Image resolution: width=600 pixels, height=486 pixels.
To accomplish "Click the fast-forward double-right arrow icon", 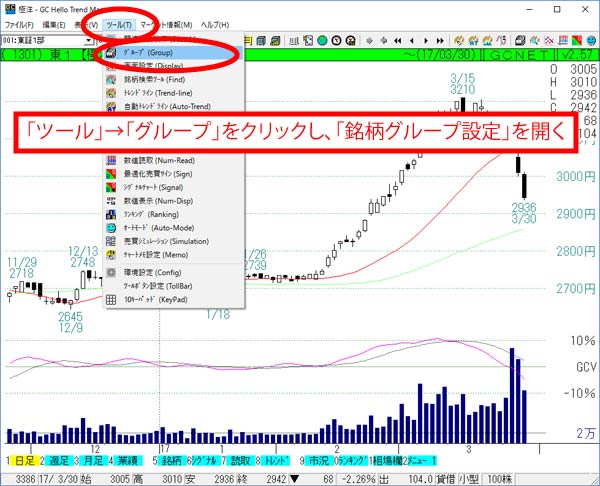I will 440,40.
